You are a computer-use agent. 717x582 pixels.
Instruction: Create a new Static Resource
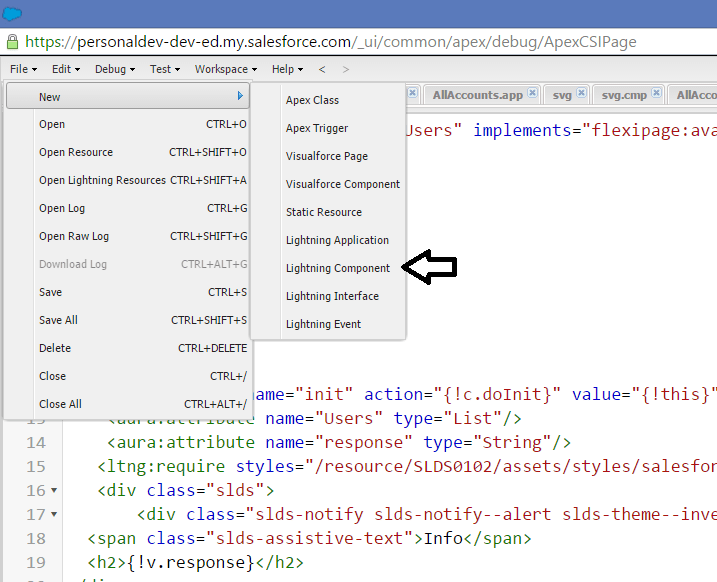[328, 212]
